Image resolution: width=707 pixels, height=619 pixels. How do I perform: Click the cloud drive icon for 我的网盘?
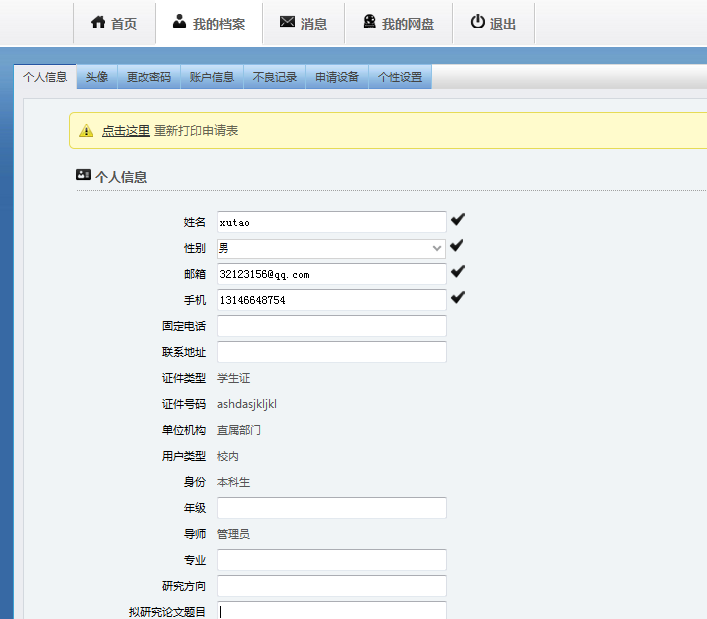coord(369,22)
